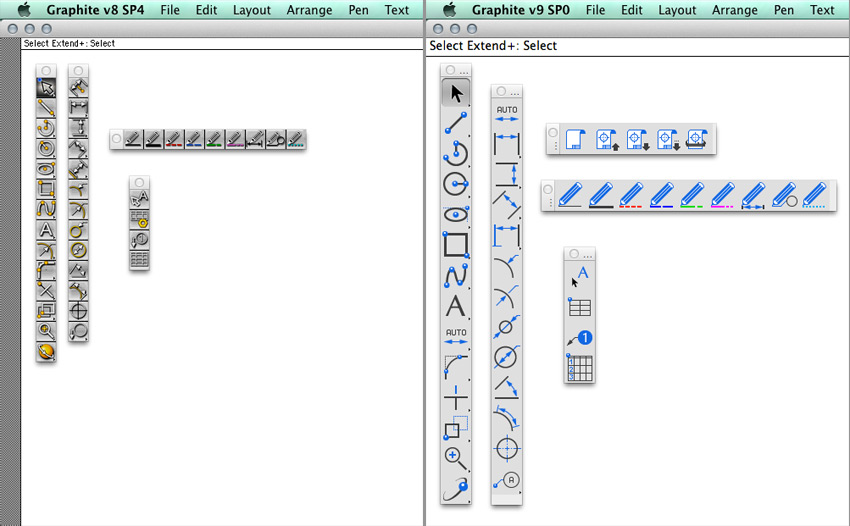Select the Circle tool in Graphite v9 palette
Image resolution: width=850 pixels, height=526 pixels.
click(x=456, y=184)
